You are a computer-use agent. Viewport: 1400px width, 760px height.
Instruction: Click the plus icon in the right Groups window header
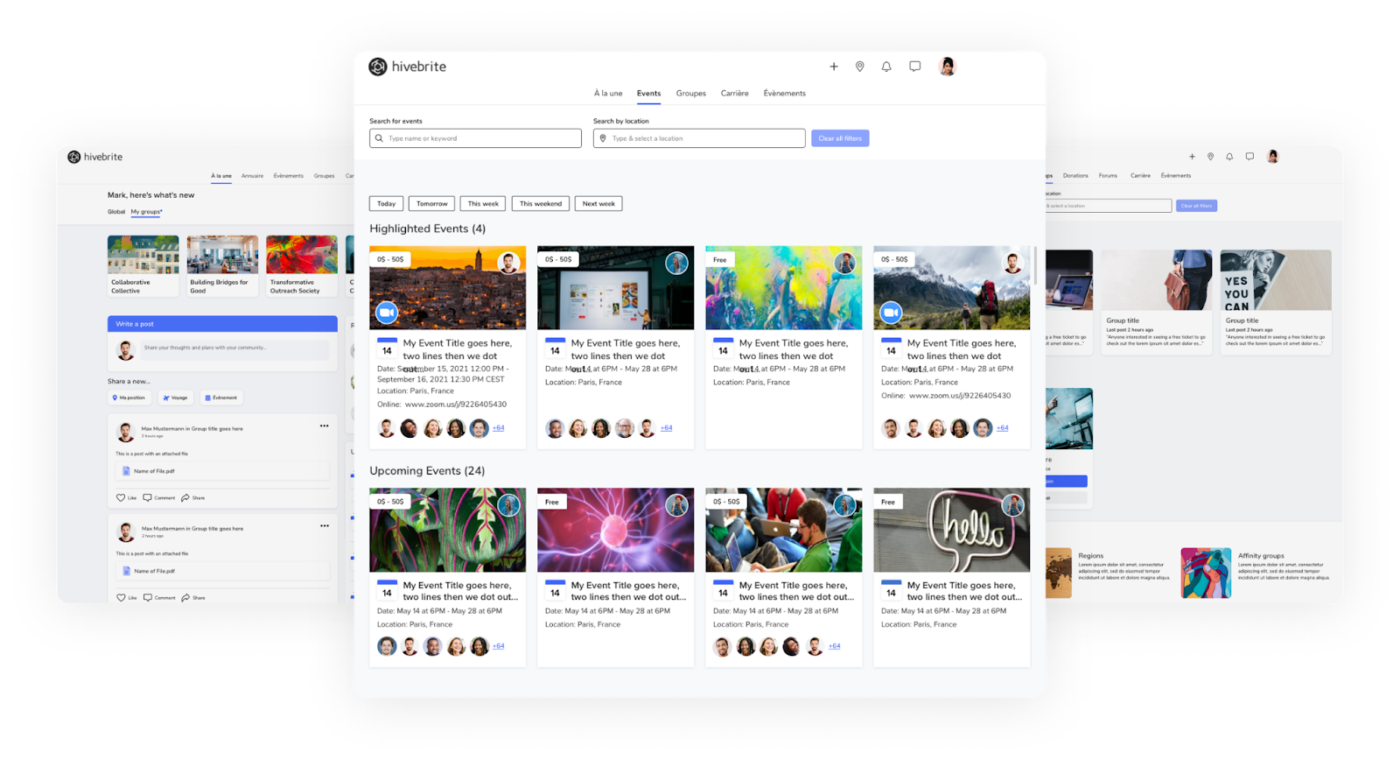click(x=1192, y=157)
